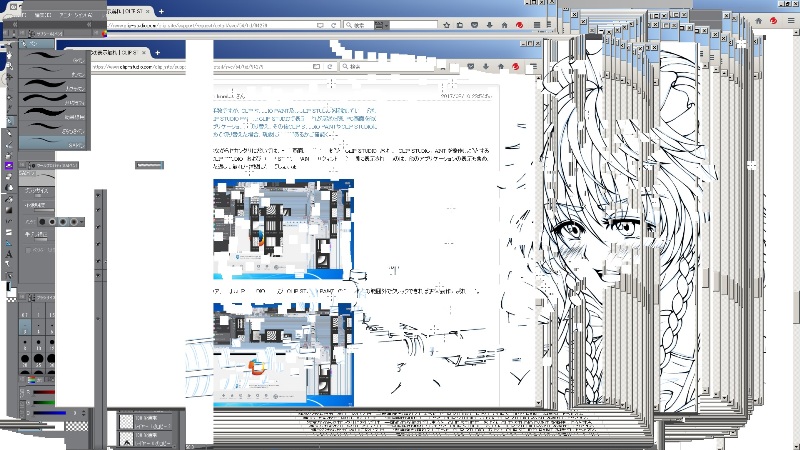The width and height of the screenshot is (800, 450).
Task: Choose first anti-aliasing option (none)
Action: pos(42,222)
